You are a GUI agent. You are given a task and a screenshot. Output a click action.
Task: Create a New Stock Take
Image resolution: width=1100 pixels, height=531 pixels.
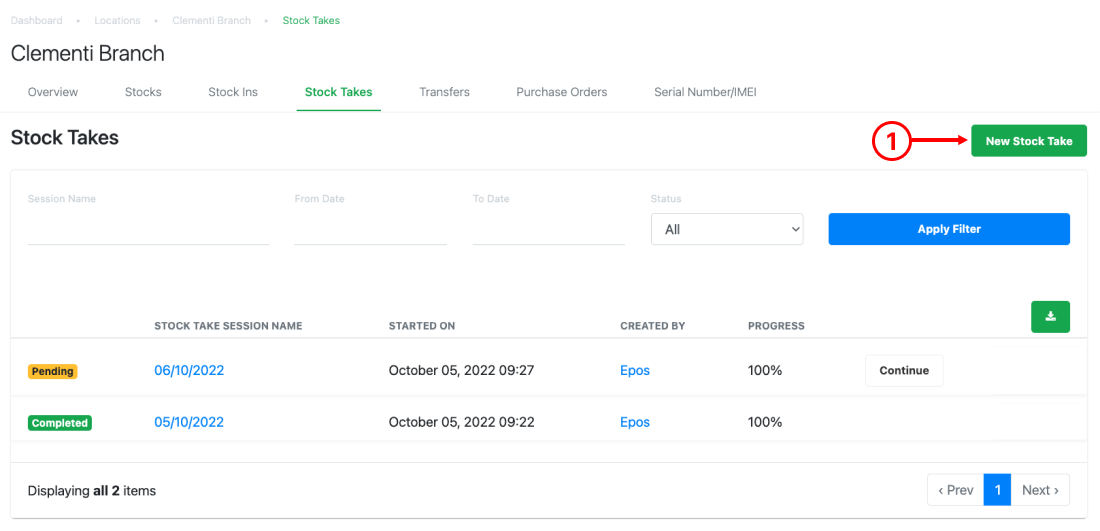(x=1028, y=141)
